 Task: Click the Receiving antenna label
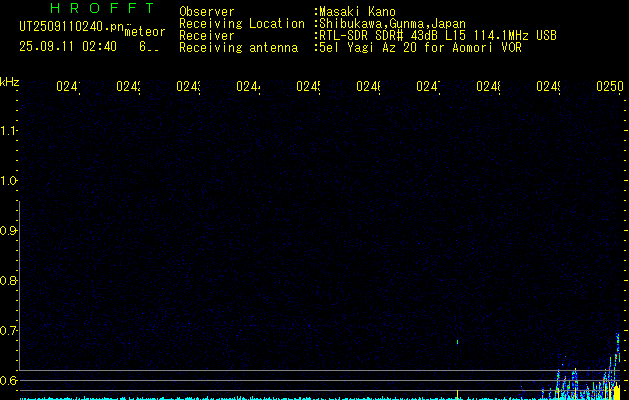click(238, 48)
